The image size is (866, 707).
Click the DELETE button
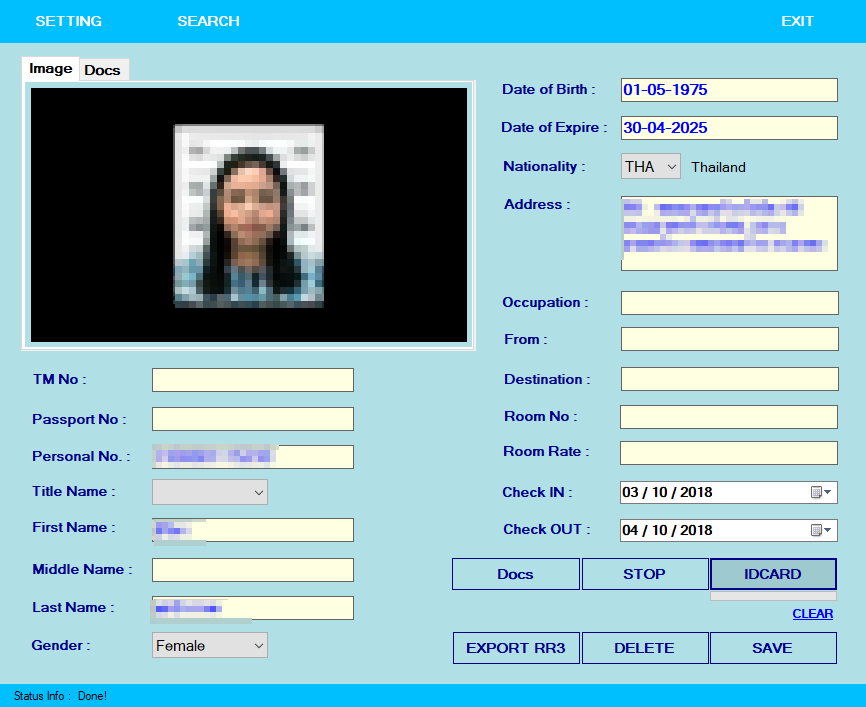coord(645,648)
